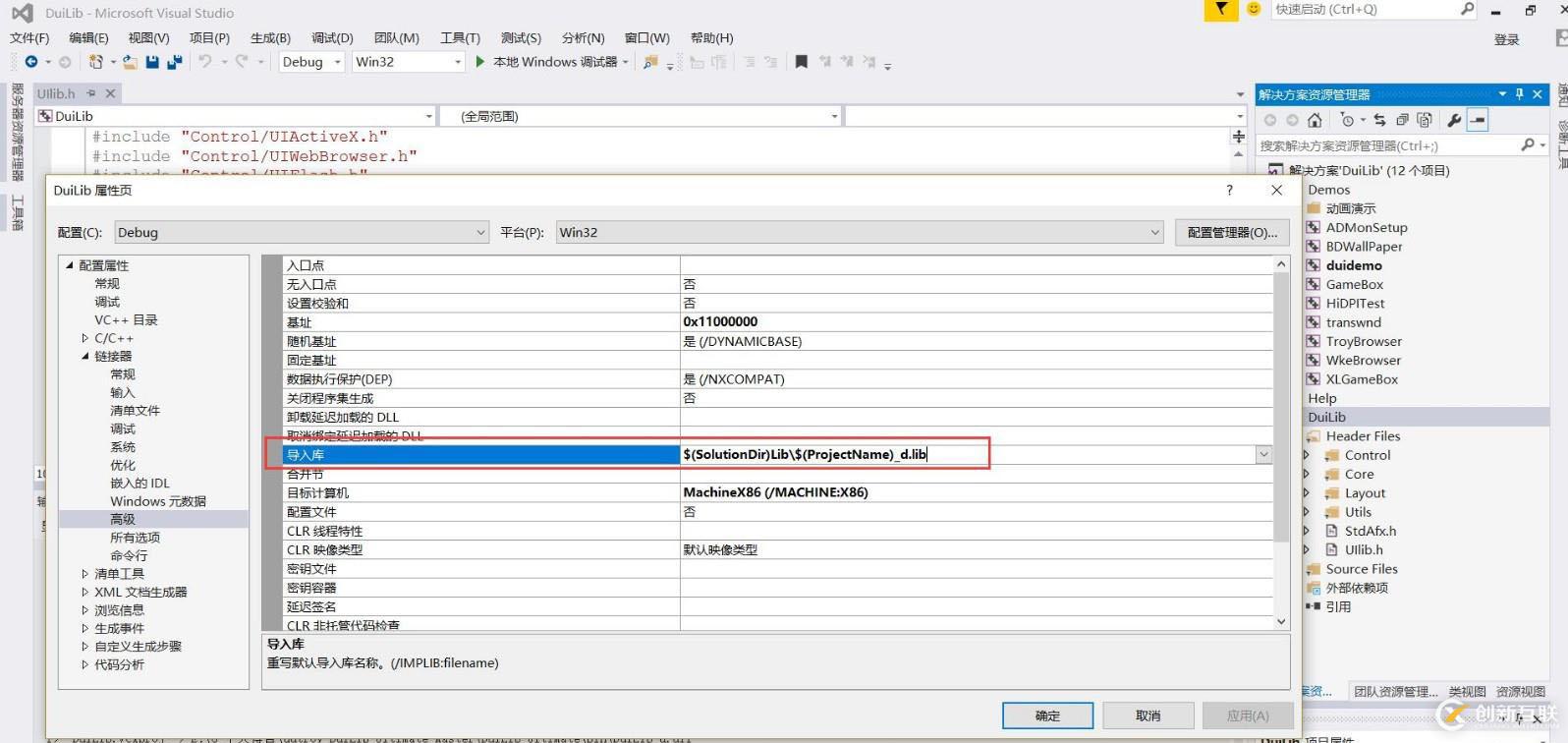The image size is (1568, 743).
Task: Open the 工具(T) menu
Action: tap(460, 38)
